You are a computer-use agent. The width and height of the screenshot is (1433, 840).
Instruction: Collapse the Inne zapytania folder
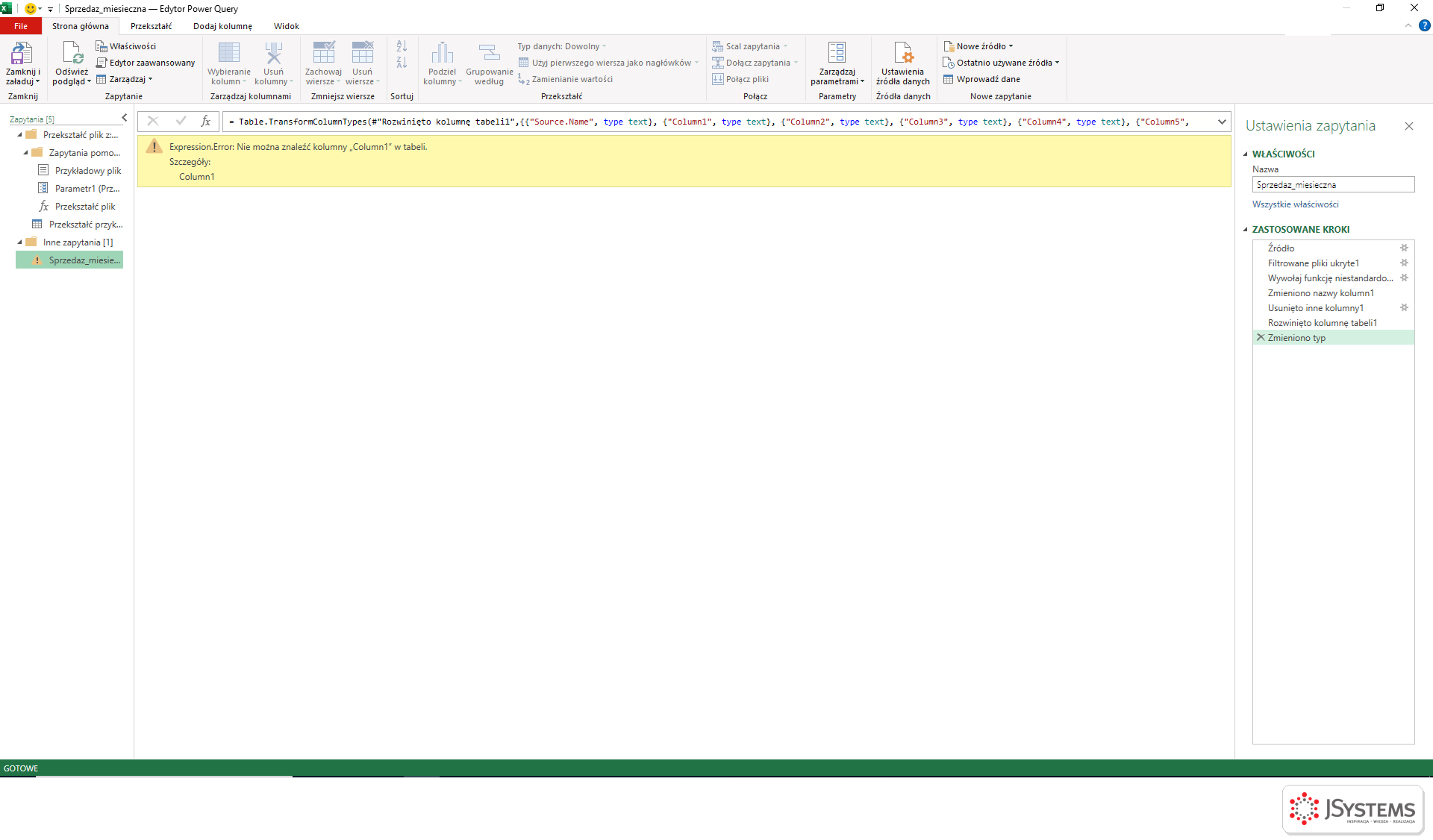pos(20,242)
